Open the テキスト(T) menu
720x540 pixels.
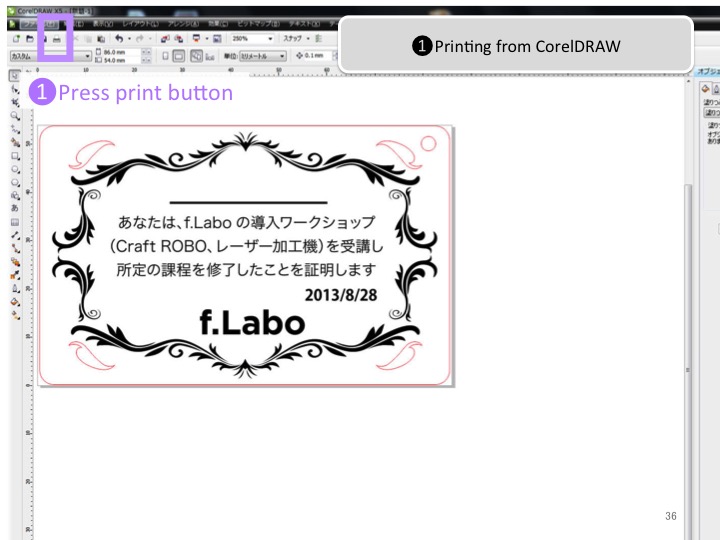click(304, 24)
